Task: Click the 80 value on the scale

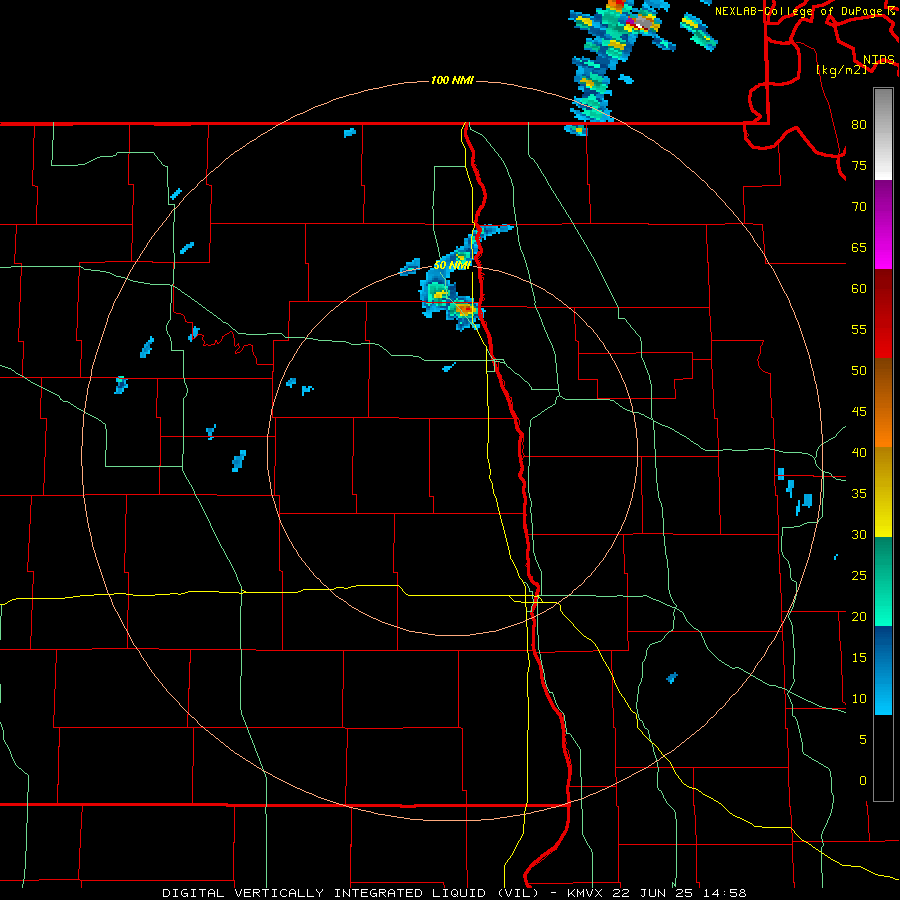Action: [x=859, y=125]
